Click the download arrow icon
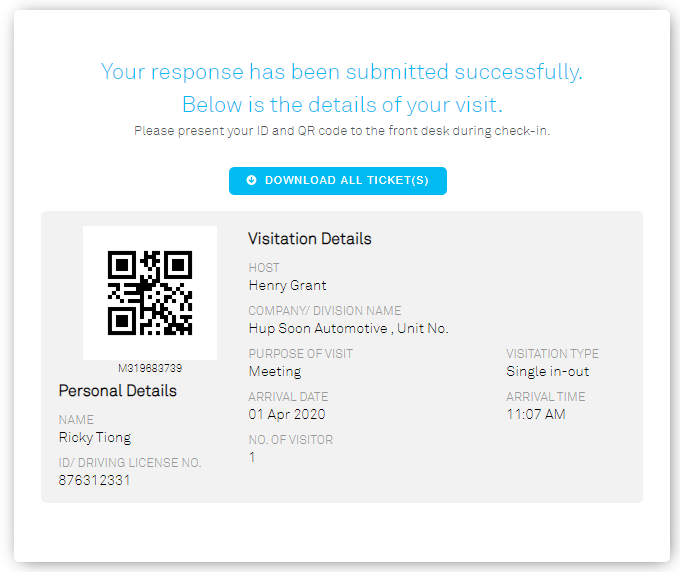Image resolution: width=680 pixels, height=572 pixels. point(251,180)
